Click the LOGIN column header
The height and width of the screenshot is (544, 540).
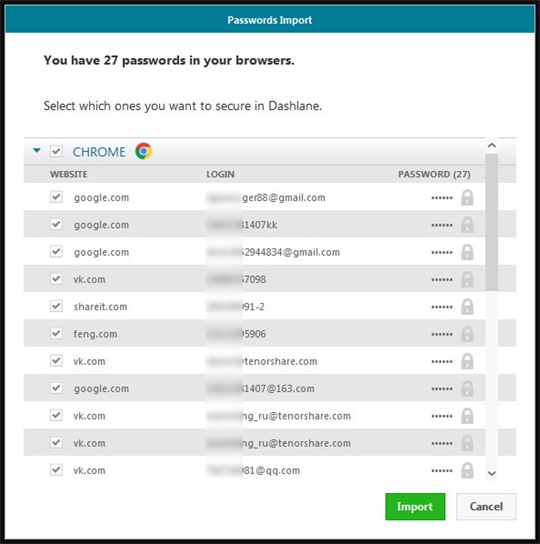pos(220,174)
